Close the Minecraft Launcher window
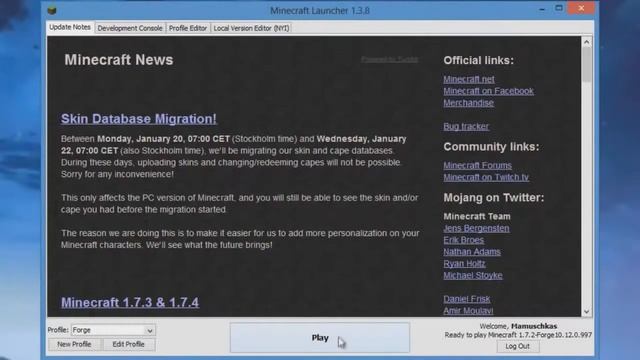 click(581, 8)
